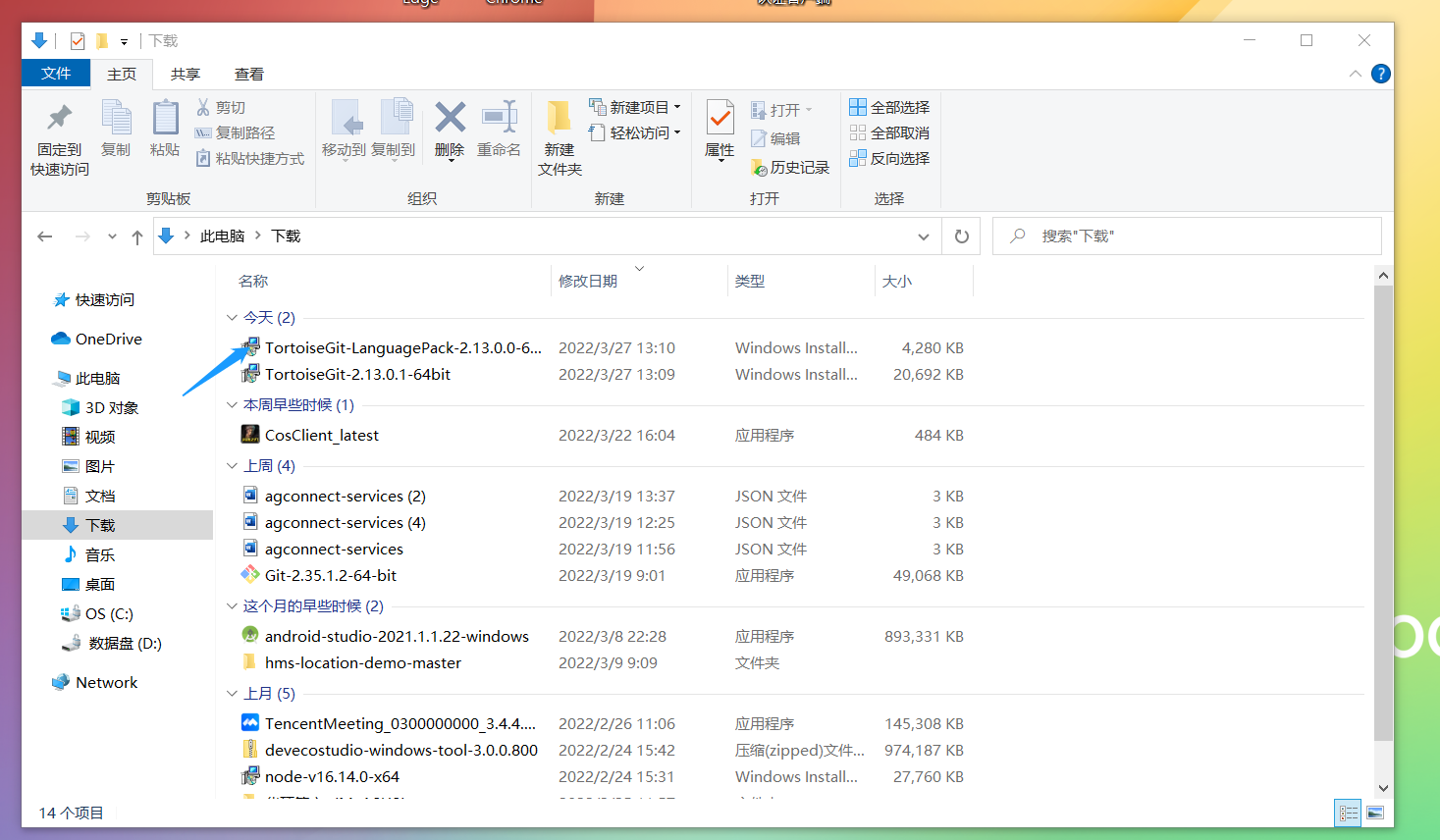Open the 打开 dropdown in the ribbon
The width and height of the screenshot is (1440, 840).
coord(782,110)
